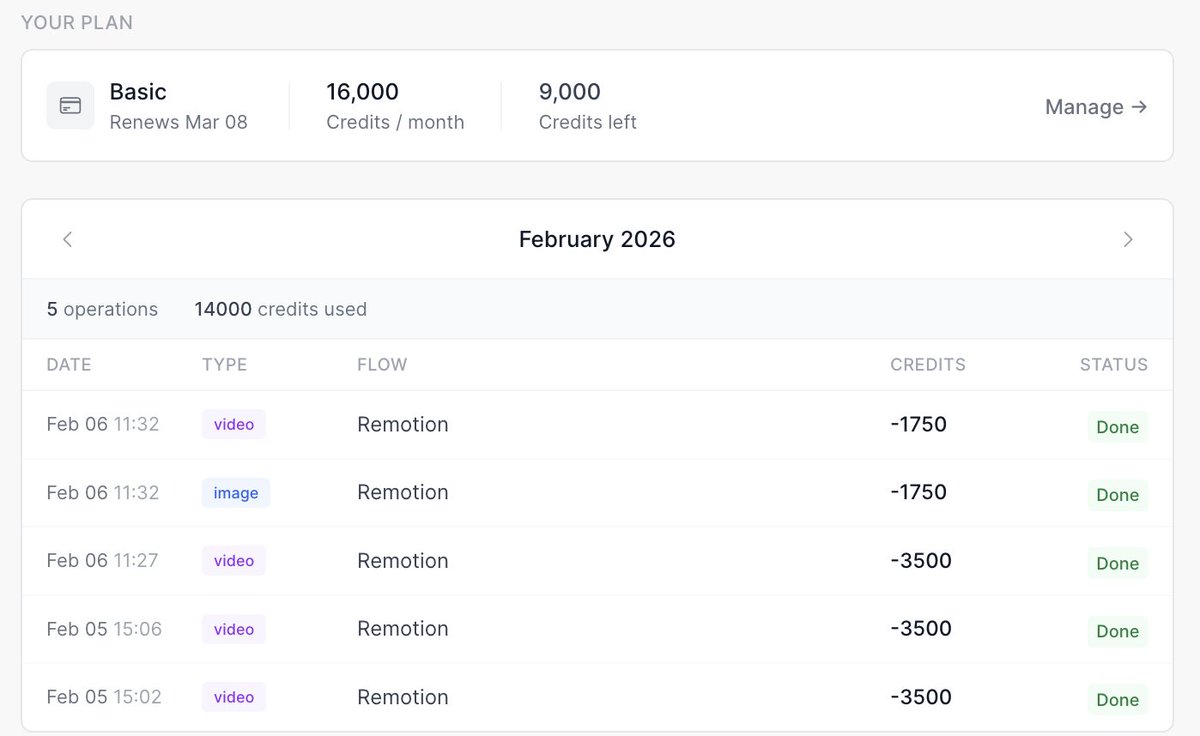Click Remotion flow in Feb 06 11:27 row

pyautogui.click(x=403, y=561)
